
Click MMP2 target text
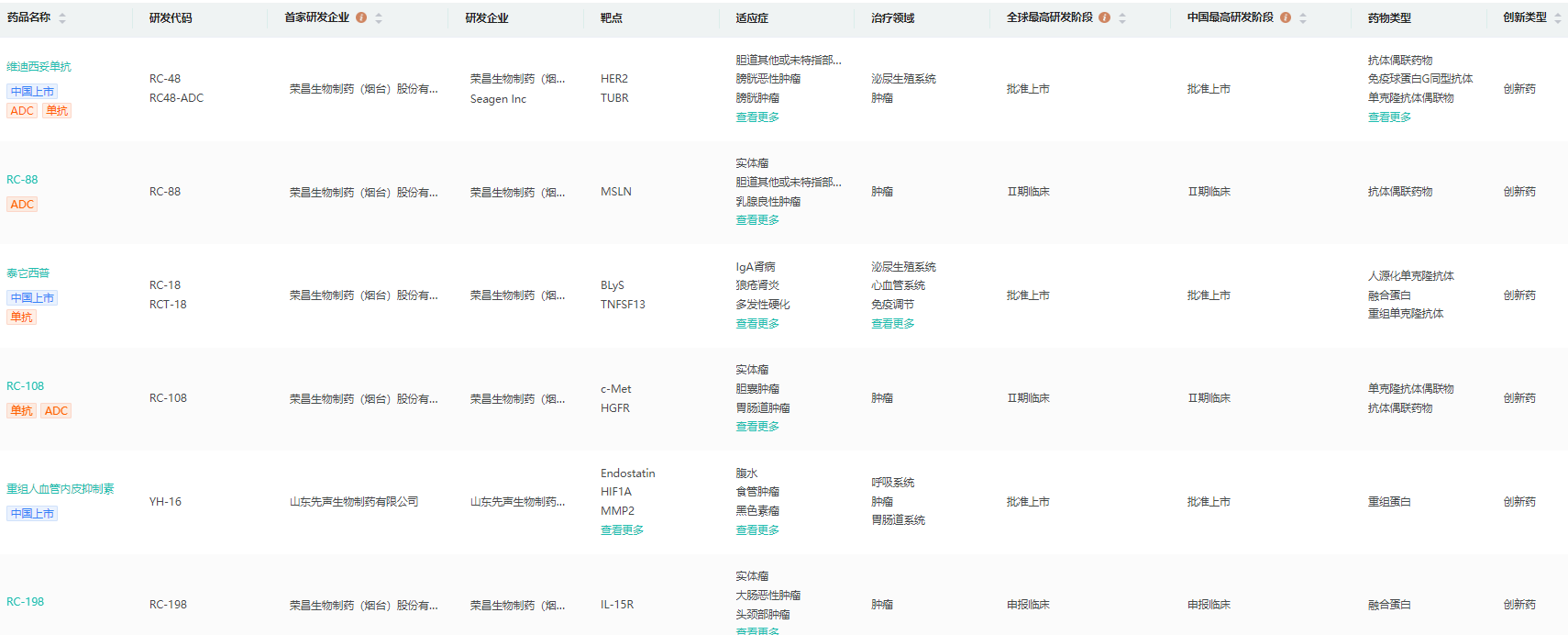tap(617, 511)
